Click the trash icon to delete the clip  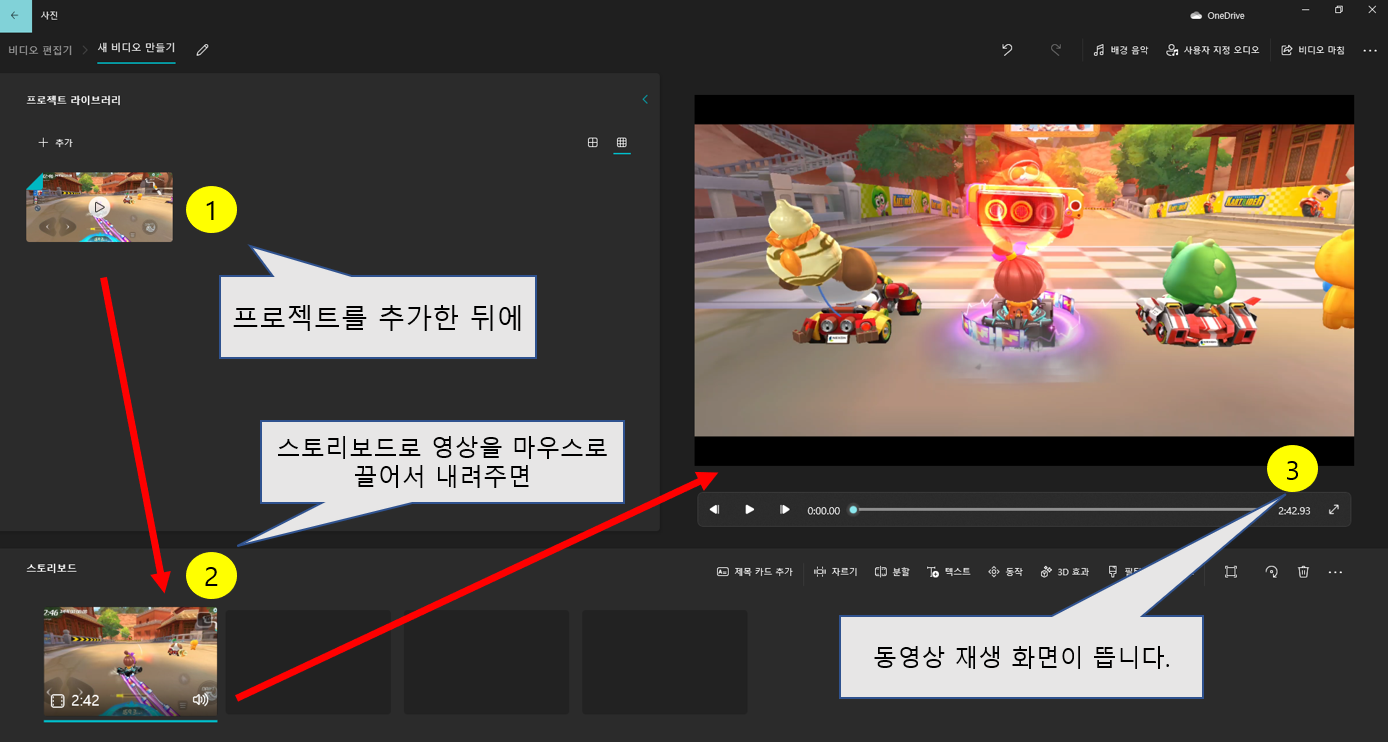click(1303, 572)
